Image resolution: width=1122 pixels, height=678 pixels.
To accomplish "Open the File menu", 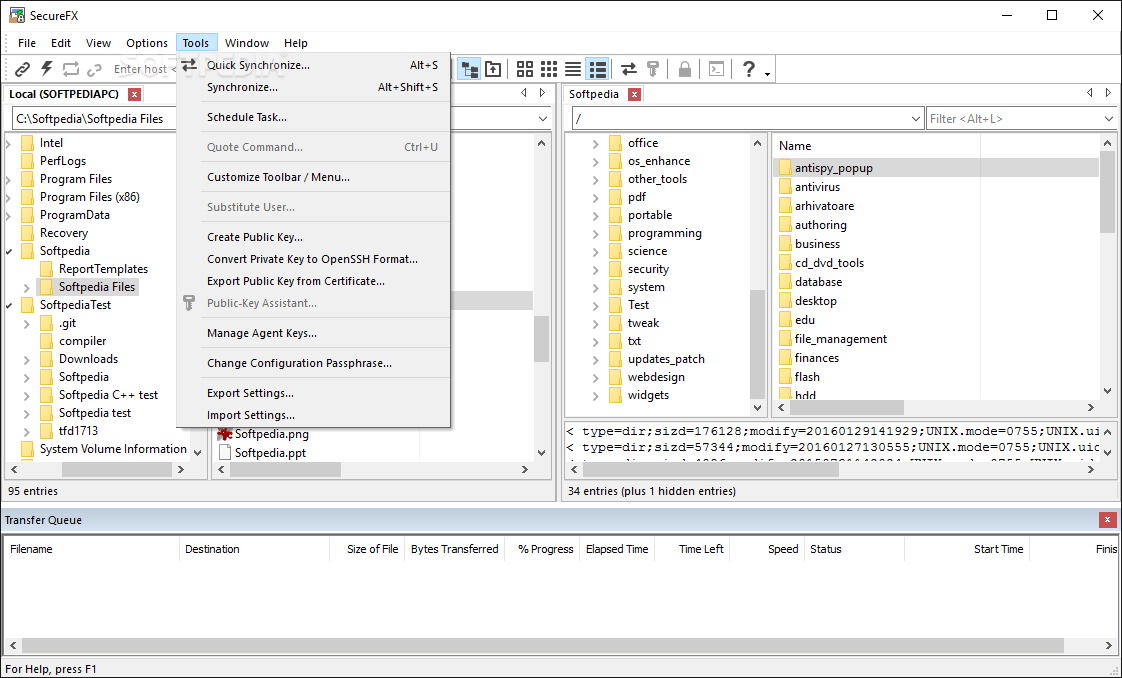I will 27,43.
